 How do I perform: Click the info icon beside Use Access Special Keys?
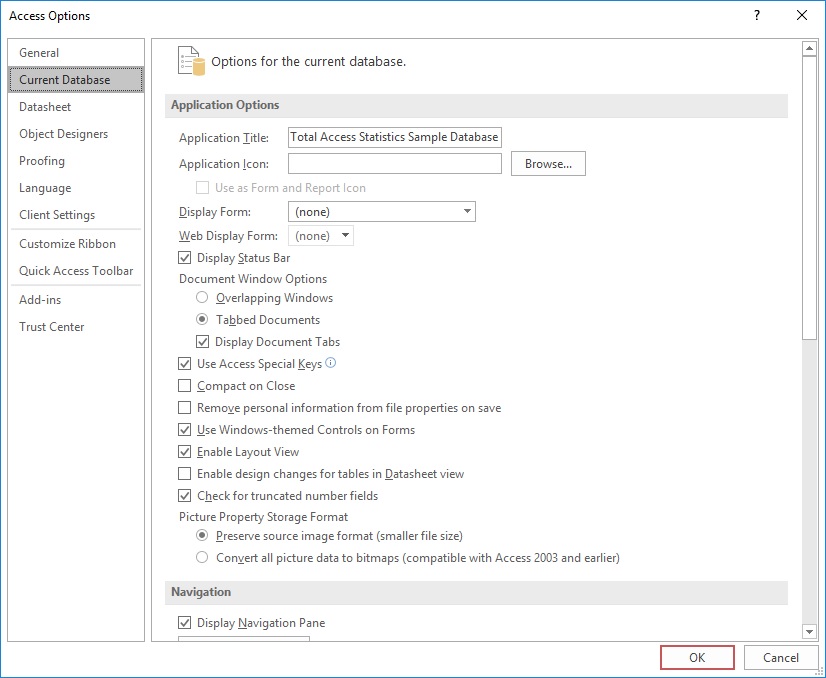[x=330, y=363]
